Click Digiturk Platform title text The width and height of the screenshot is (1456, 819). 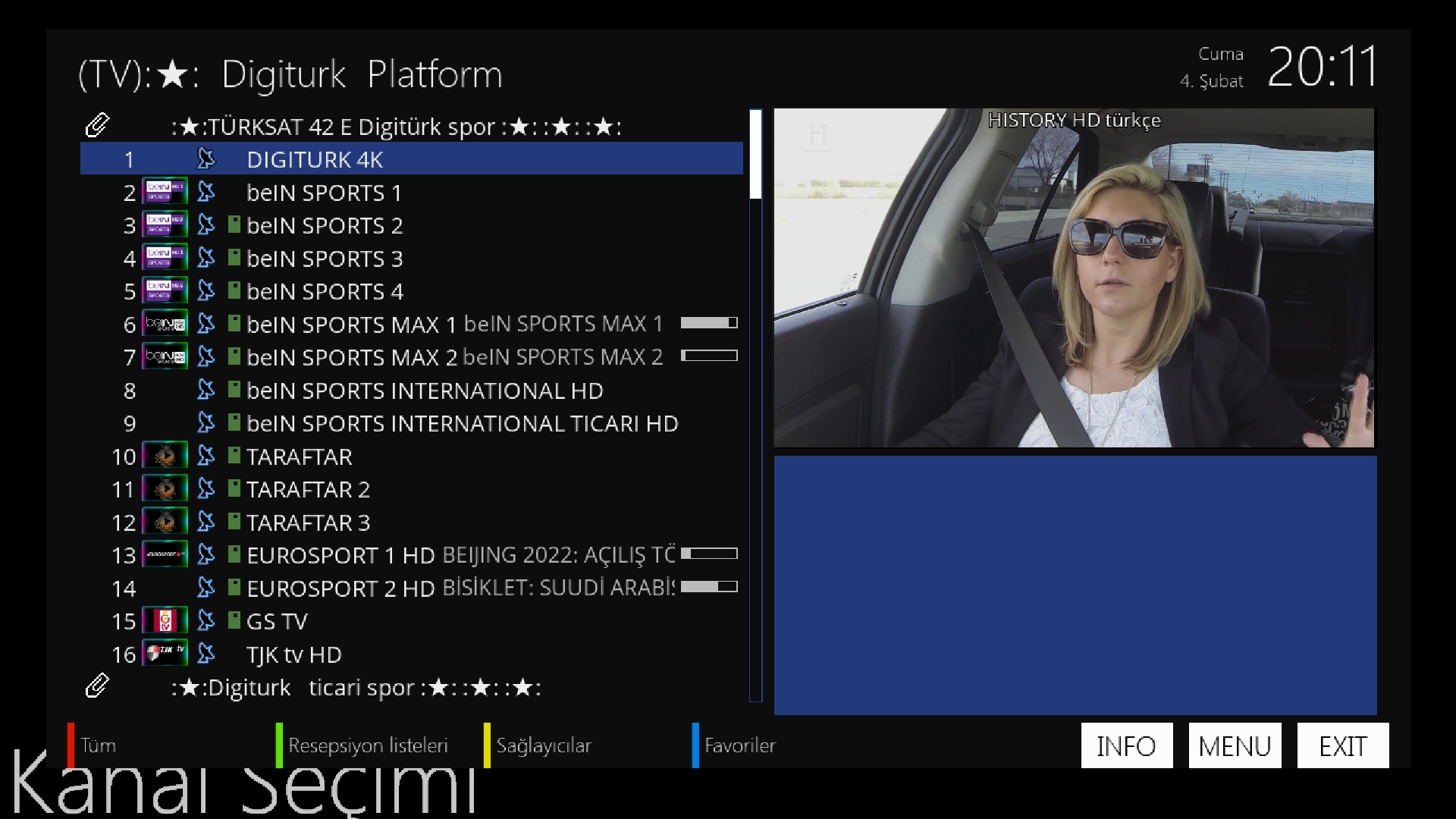click(362, 74)
